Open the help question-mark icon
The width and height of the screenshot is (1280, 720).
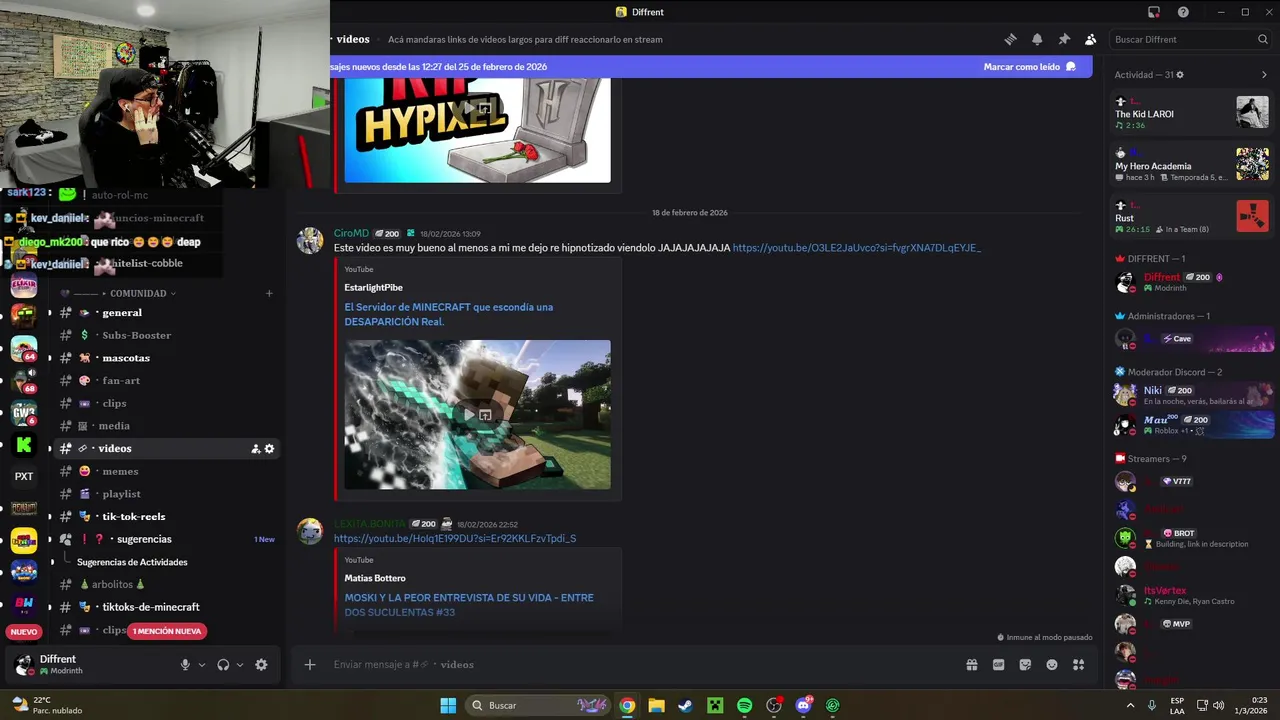(1183, 12)
